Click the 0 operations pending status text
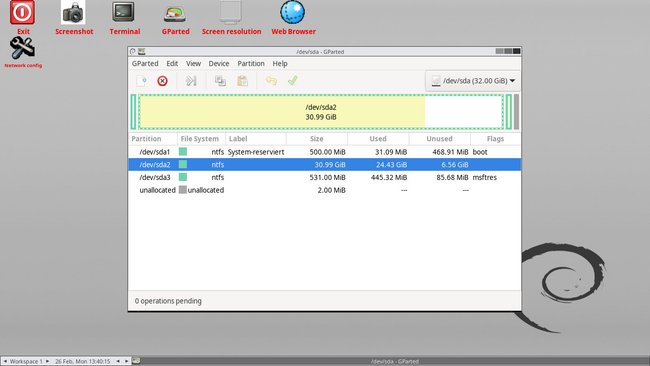The image size is (650, 366). pyautogui.click(x=168, y=301)
